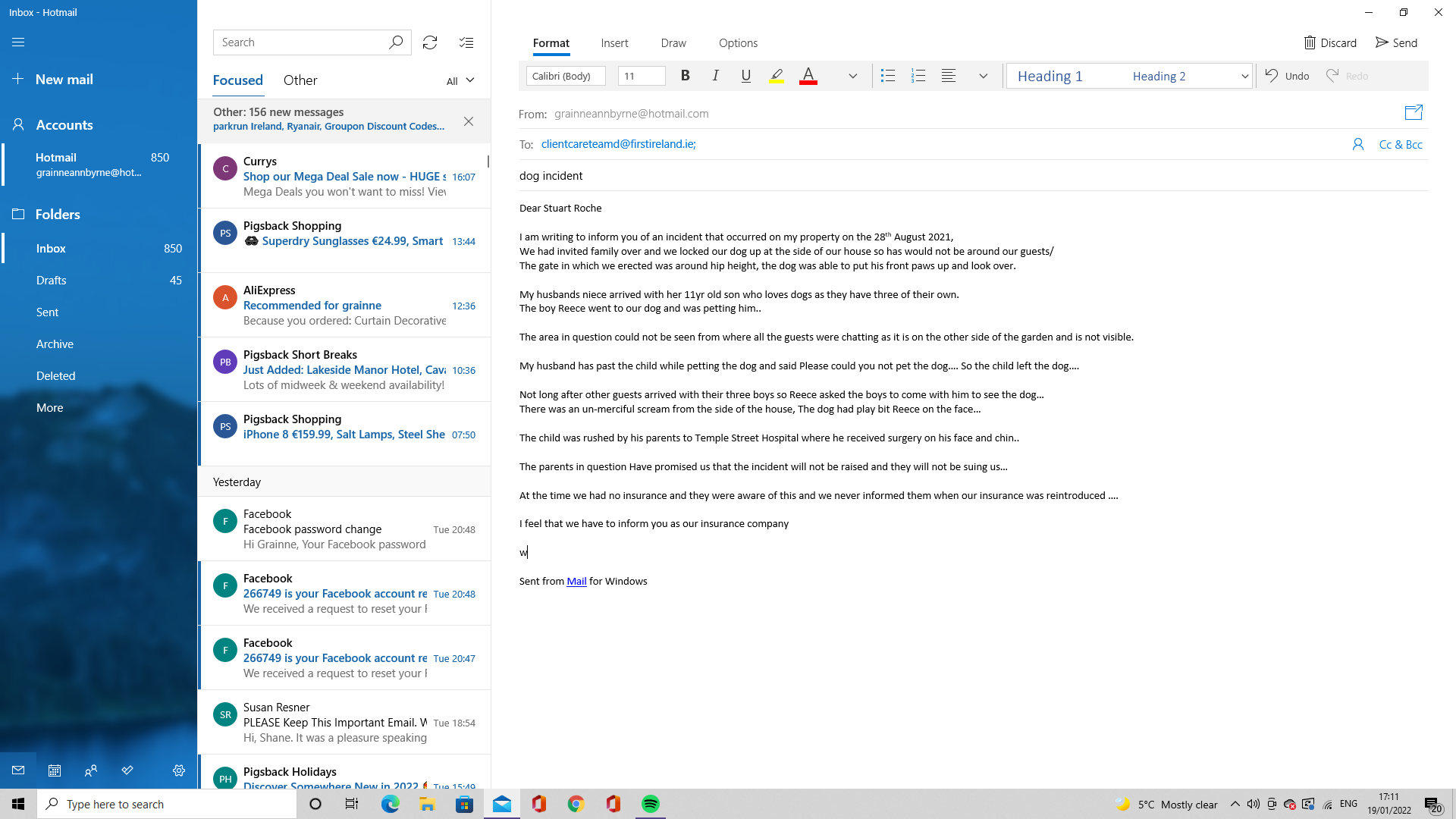This screenshot has height=819, width=1456.
Task: Open Google Chrome from the taskbar
Action: pyautogui.click(x=576, y=804)
